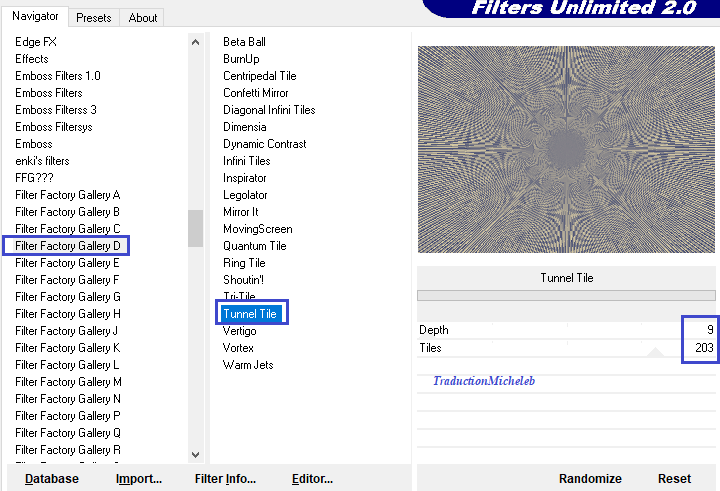Choose the Dimensia filter
The height and width of the screenshot is (491, 720).
(x=245, y=127)
